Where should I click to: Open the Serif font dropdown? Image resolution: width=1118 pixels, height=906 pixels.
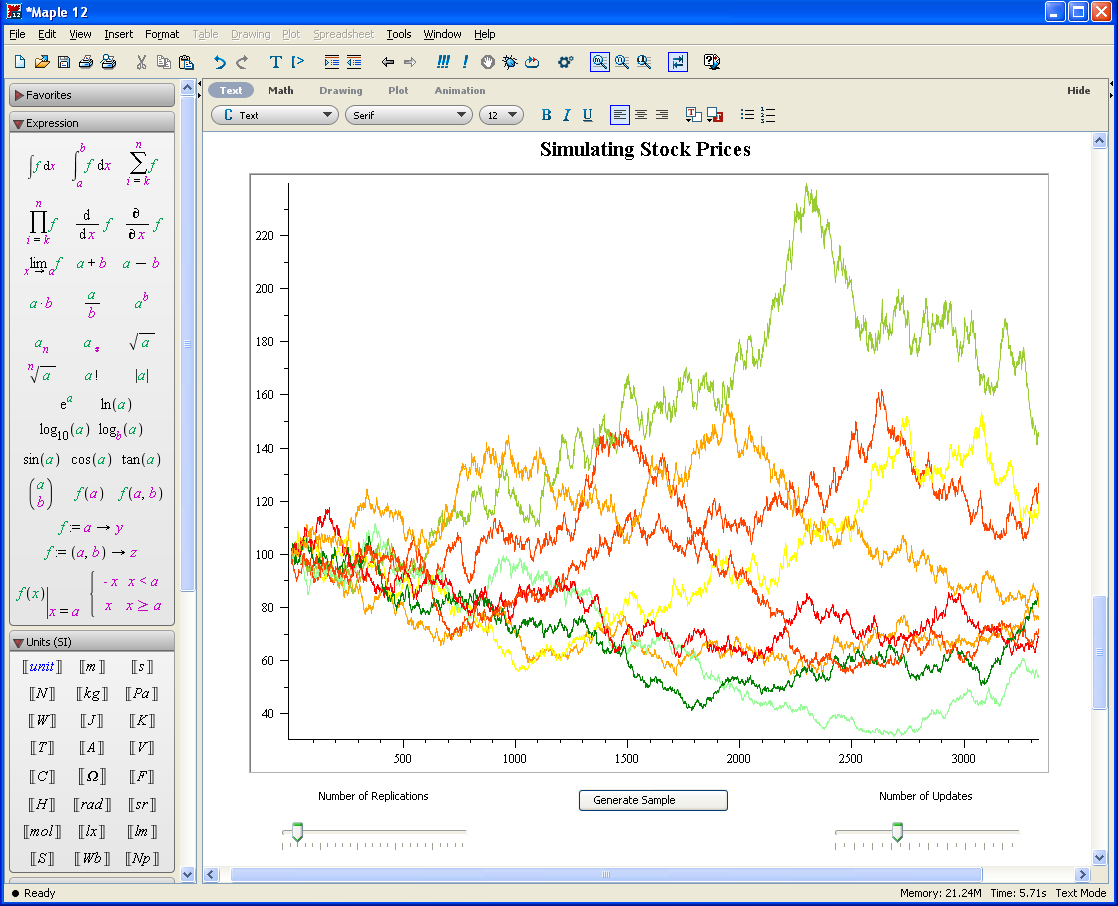coord(408,115)
